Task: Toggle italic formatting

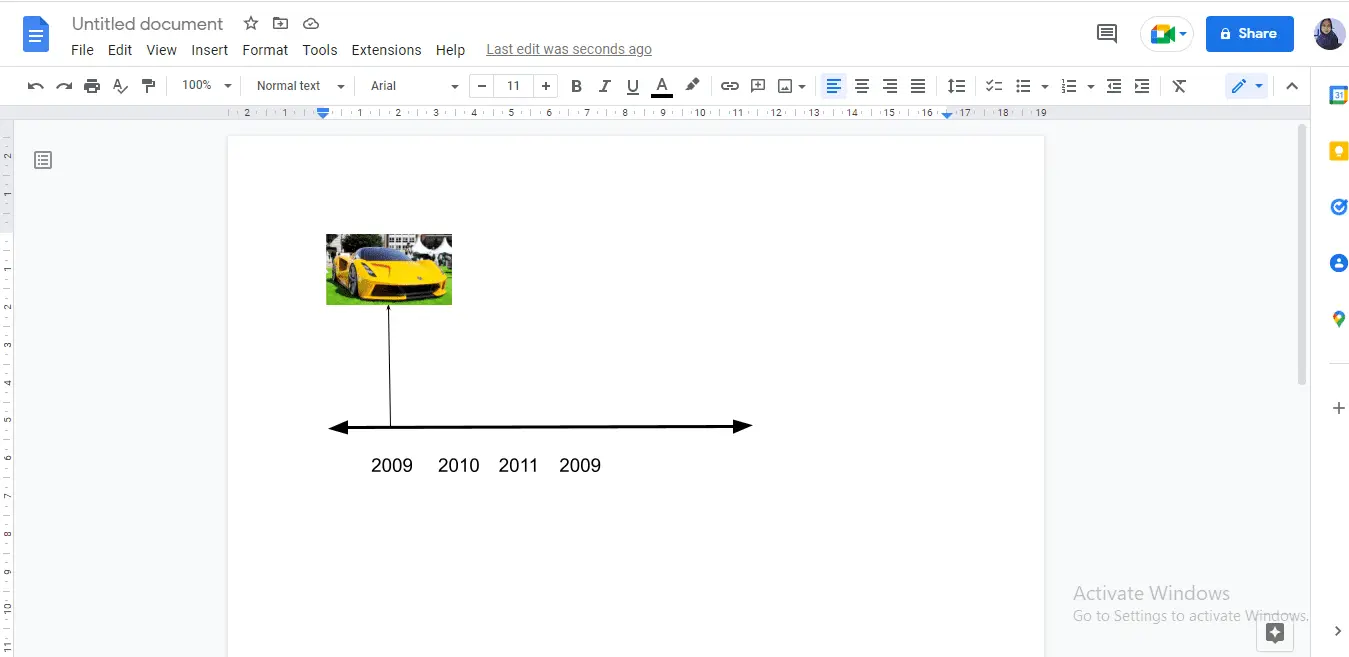Action: coord(604,85)
